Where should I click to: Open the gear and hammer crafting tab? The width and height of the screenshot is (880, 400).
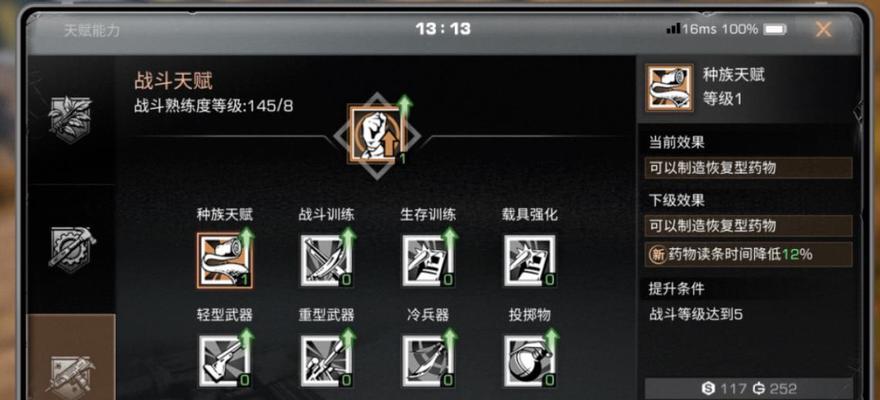72,250
